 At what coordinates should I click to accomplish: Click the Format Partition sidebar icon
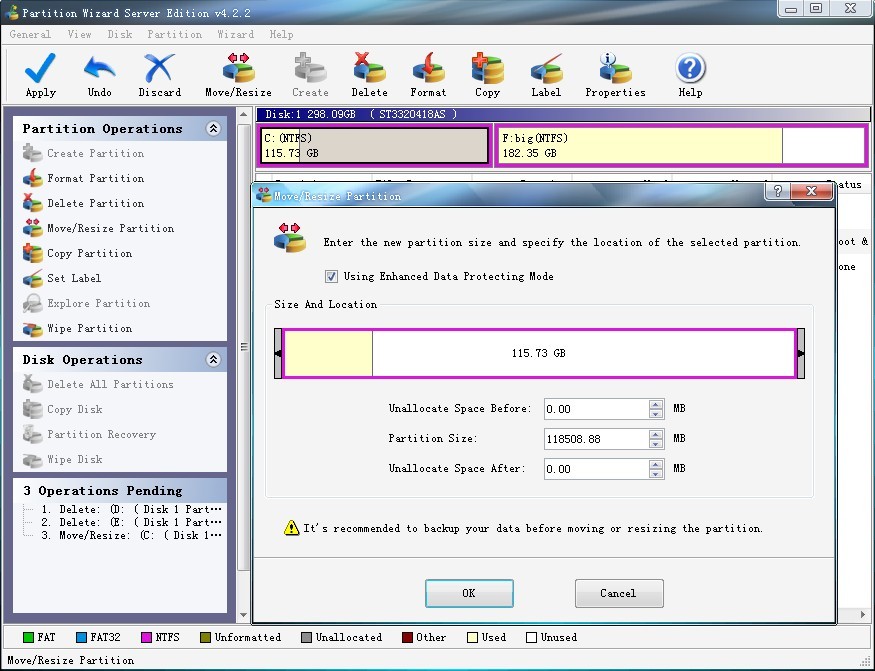pos(32,178)
